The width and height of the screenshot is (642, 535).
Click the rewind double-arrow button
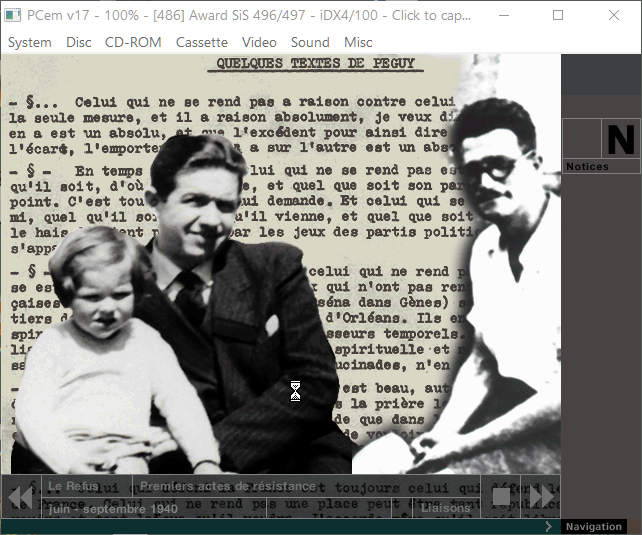[x=20, y=496]
